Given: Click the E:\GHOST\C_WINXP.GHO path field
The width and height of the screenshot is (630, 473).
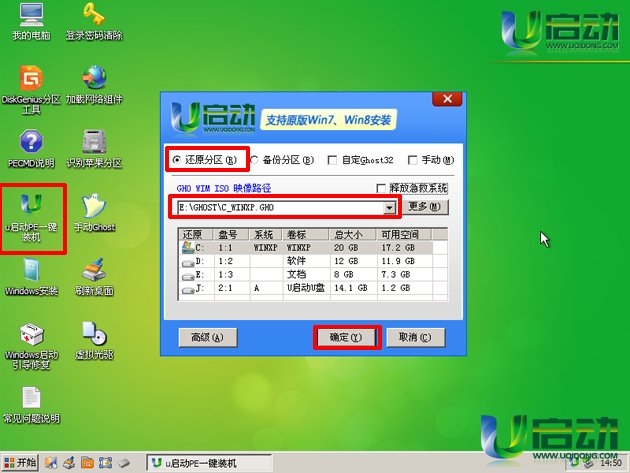Looking at the screenshot, I should [280, 208].
